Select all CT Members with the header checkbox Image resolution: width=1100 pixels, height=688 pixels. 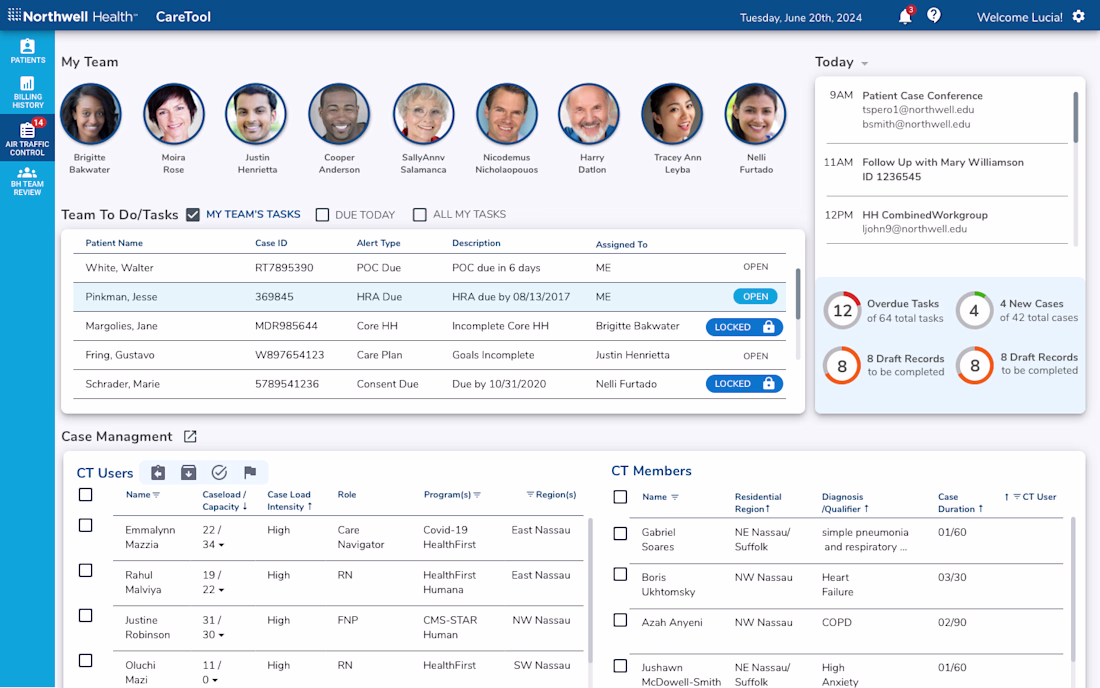[620, 497]
